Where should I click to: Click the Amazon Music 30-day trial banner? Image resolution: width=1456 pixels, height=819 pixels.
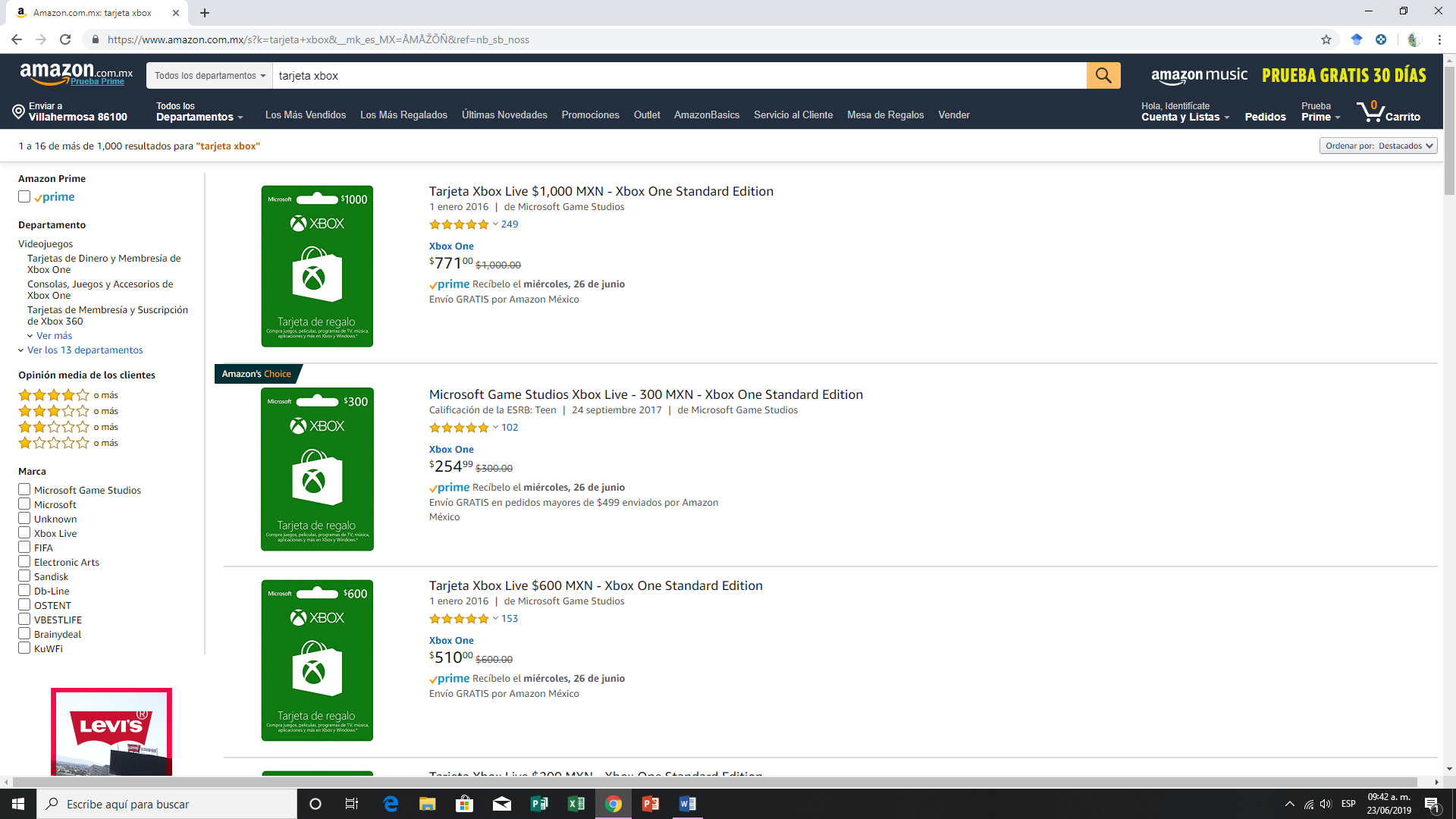coord(1288,75)
